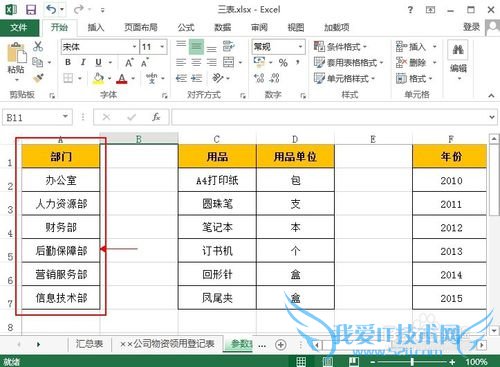Open the 删除 cells dropdown

pos(435,62)
